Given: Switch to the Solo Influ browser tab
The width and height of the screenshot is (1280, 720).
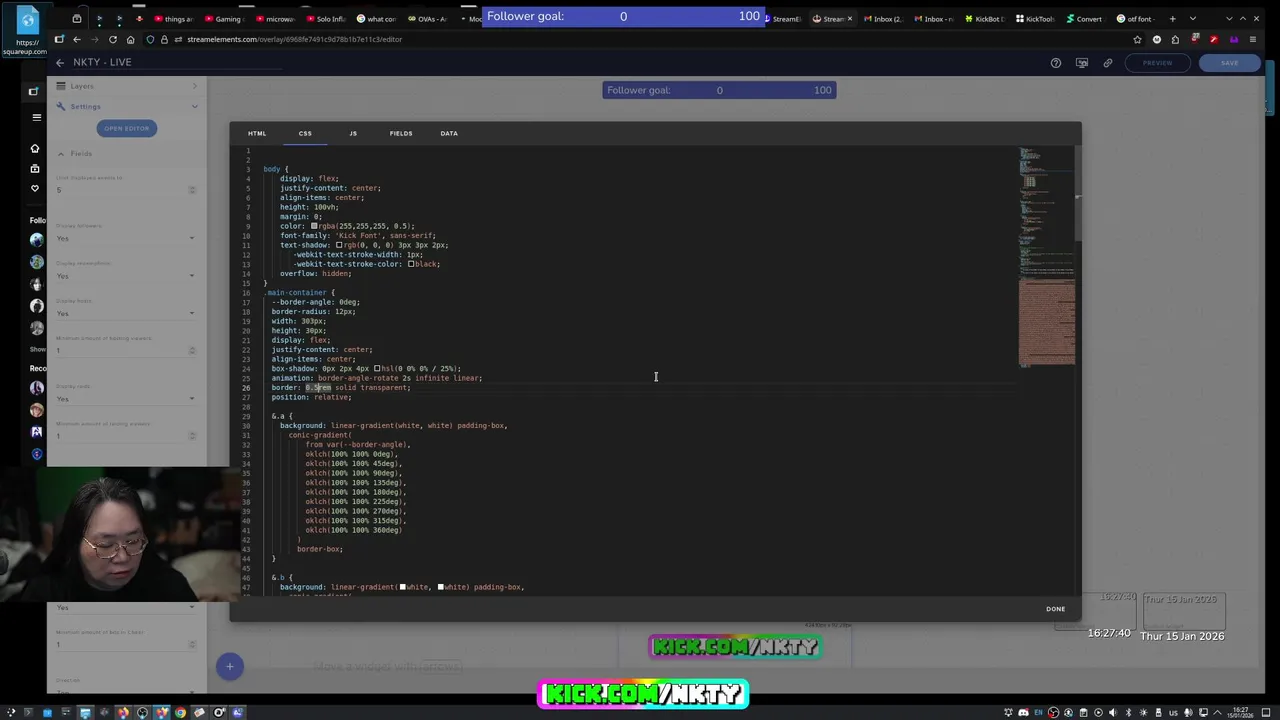Looking at the screenshot, I should tap(325, 18).
